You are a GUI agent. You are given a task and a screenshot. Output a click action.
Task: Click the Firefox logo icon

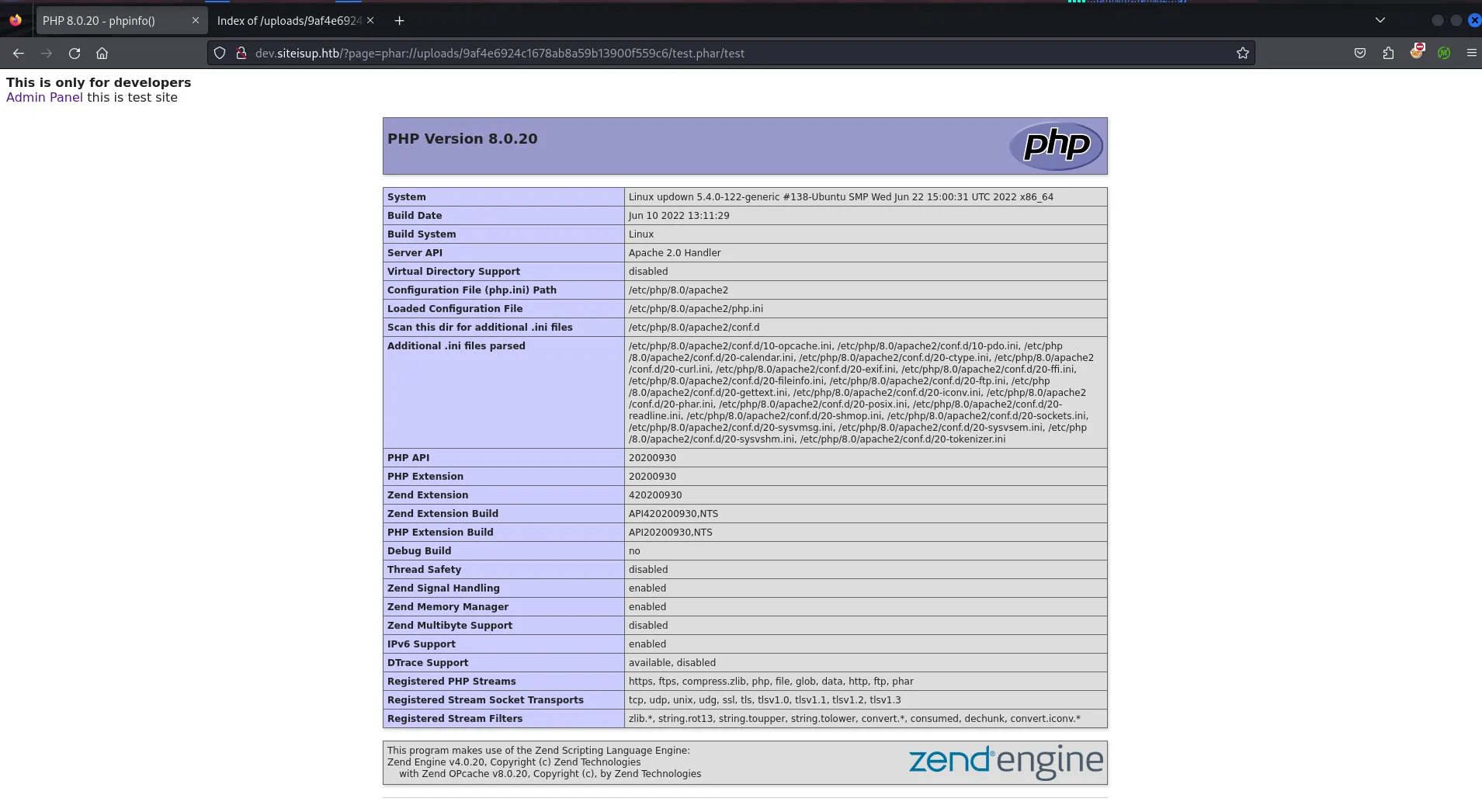coord(16,21)
